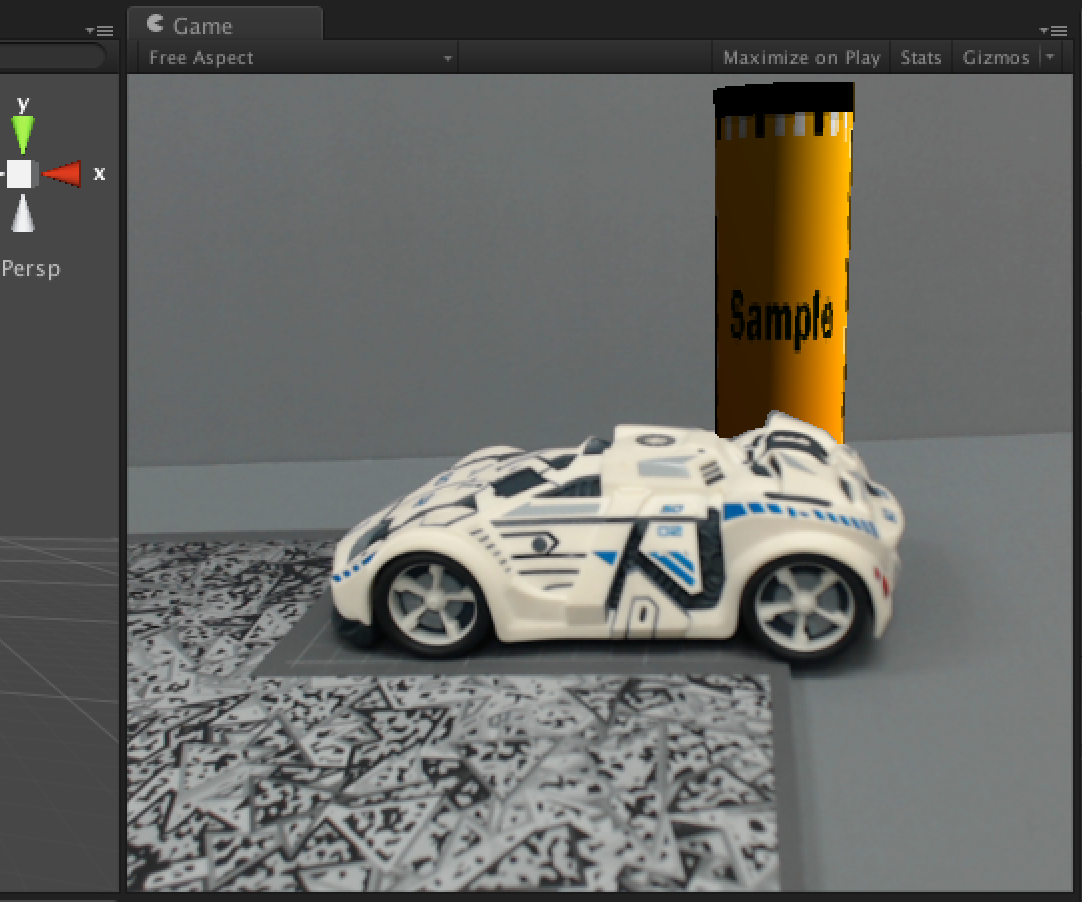Toggle Persp to switch to isometric projection

(31, 268)
